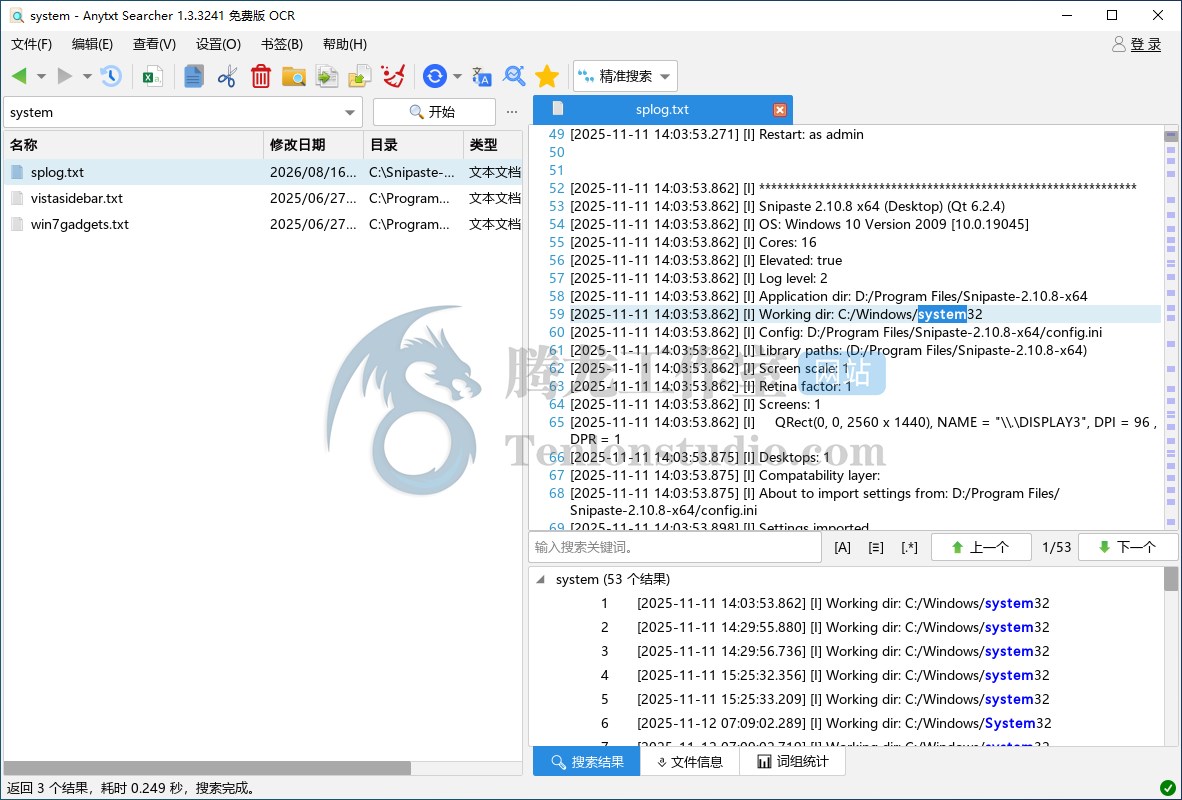Viewport: 1182px width, 800px height.
Task: Click the ... more options button
Action: tap(513, 112)
